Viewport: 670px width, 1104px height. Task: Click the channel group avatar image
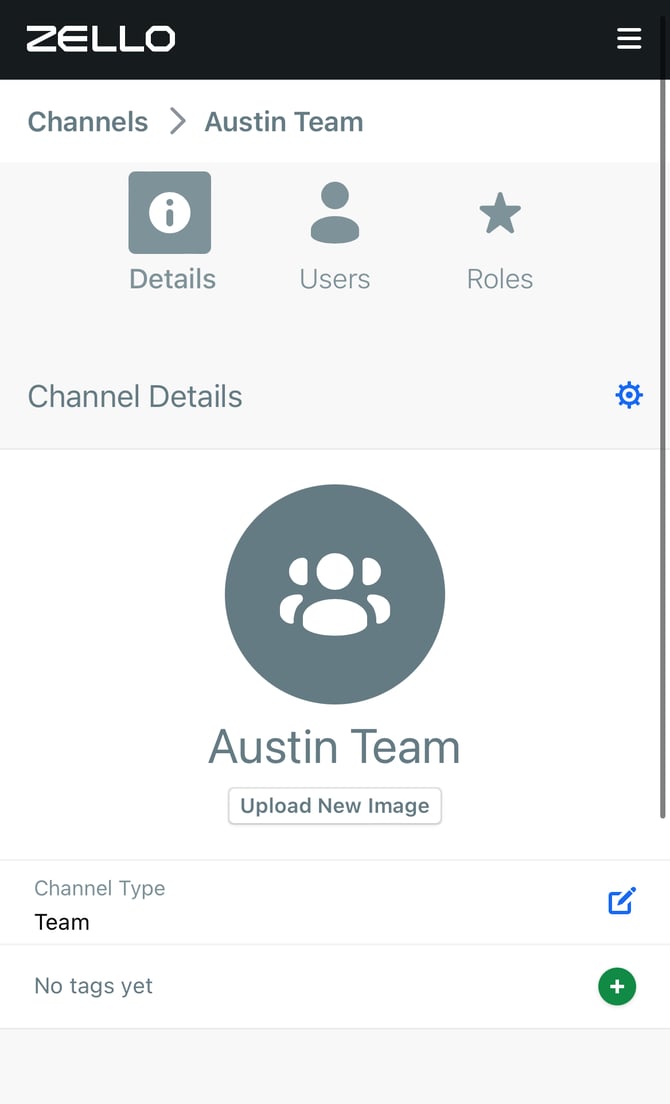coord(335,594)
